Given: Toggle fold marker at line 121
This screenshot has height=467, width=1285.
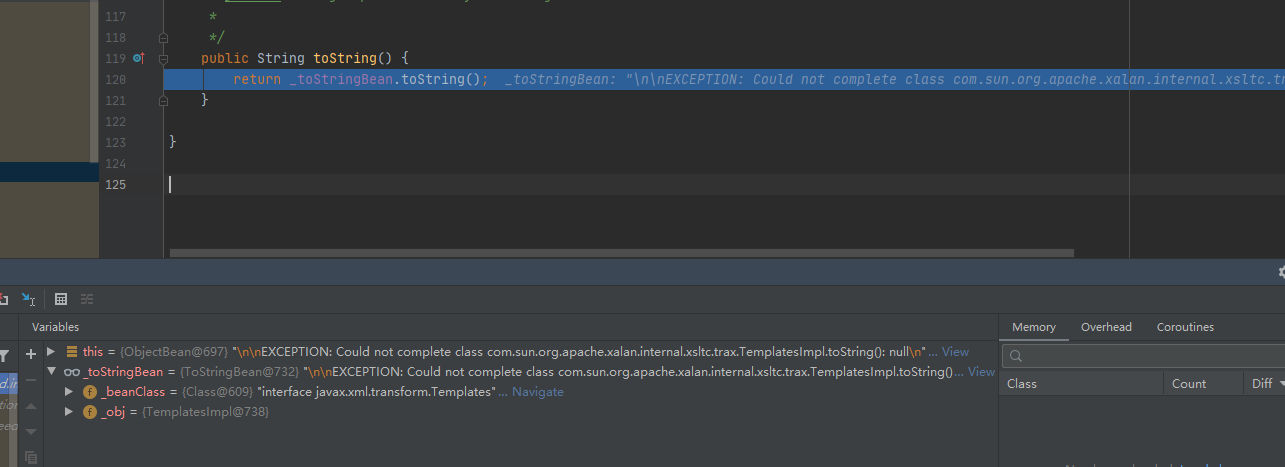Looking at the screenshot, I should click(x=163, y=100).
